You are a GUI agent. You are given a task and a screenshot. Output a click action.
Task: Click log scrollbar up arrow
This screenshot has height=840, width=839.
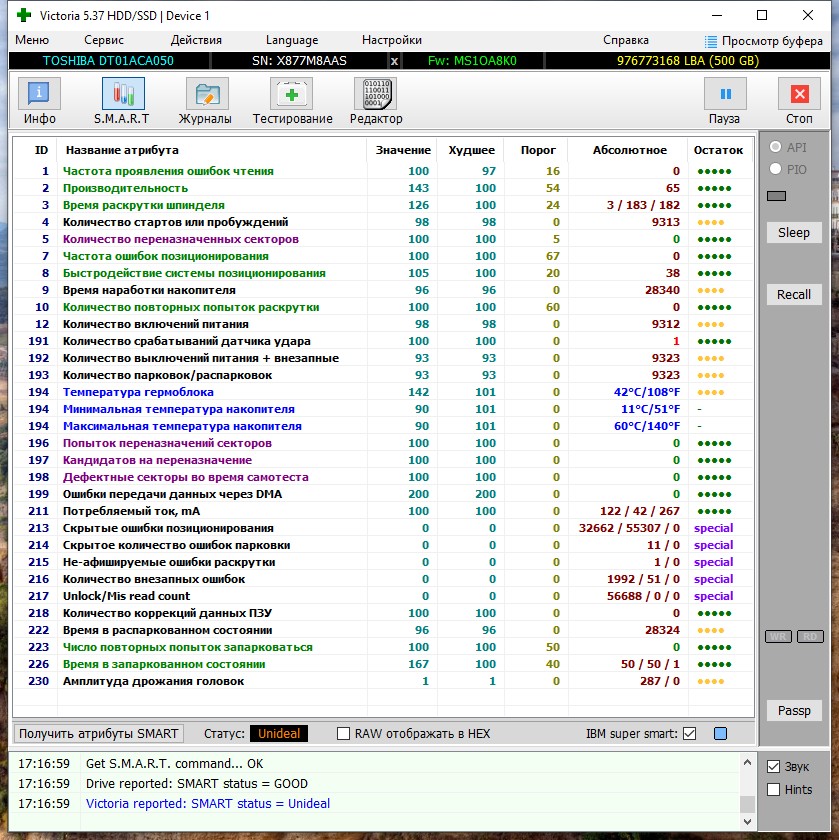click(x=747, y=762)
